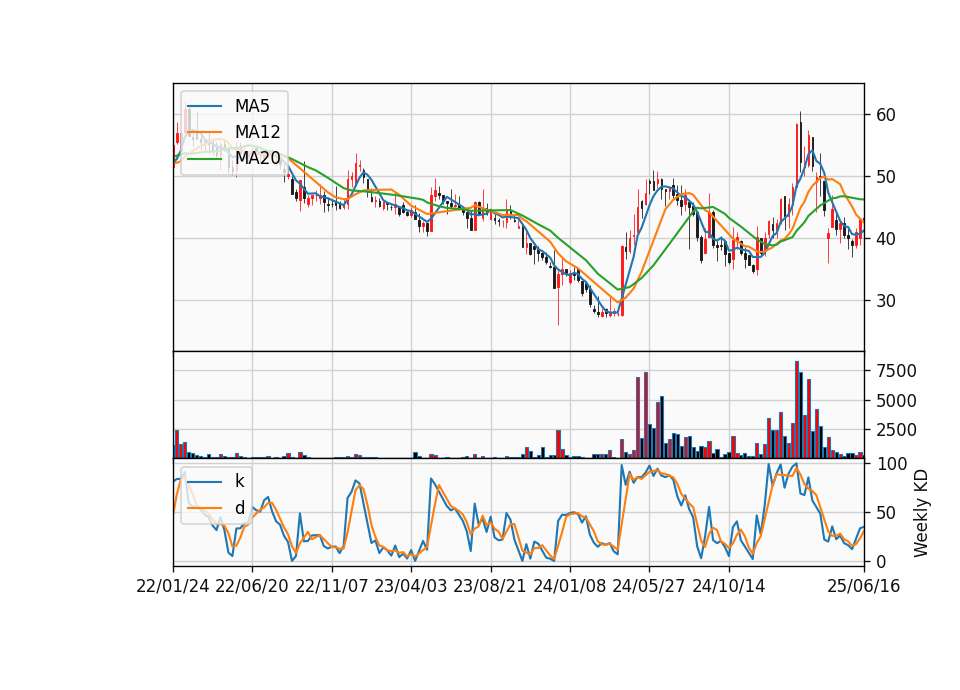Screen dimensions: 960x690
Task: Click the 23/08/21 date label
Action: [490, 586]
